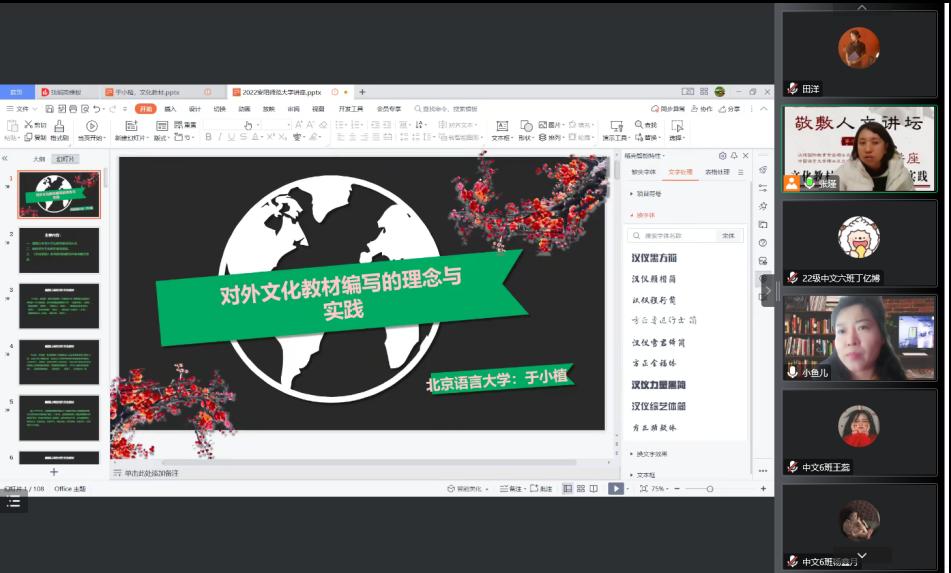Screen dimensions: 951x573
Task: Click the 分享 share button
Action: (x=732, y=108)
